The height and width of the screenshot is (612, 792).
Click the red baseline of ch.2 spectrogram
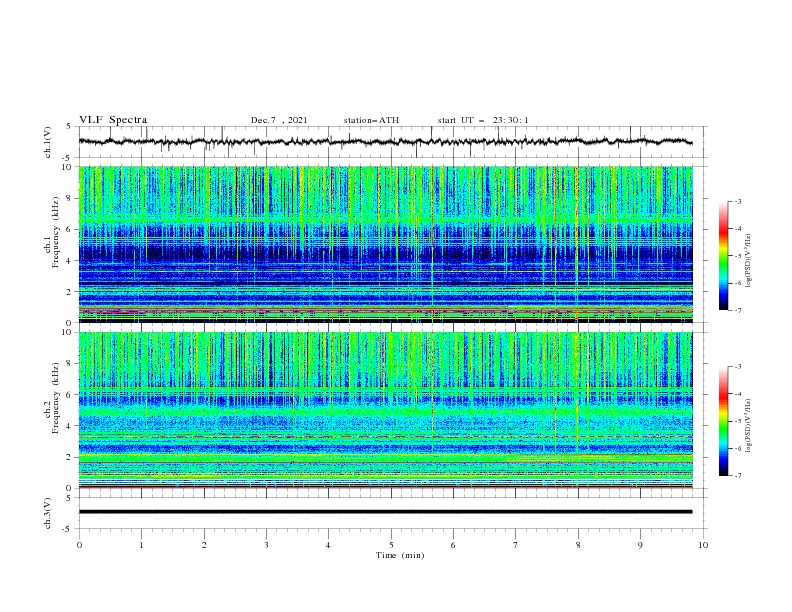(x=385, y=487)
